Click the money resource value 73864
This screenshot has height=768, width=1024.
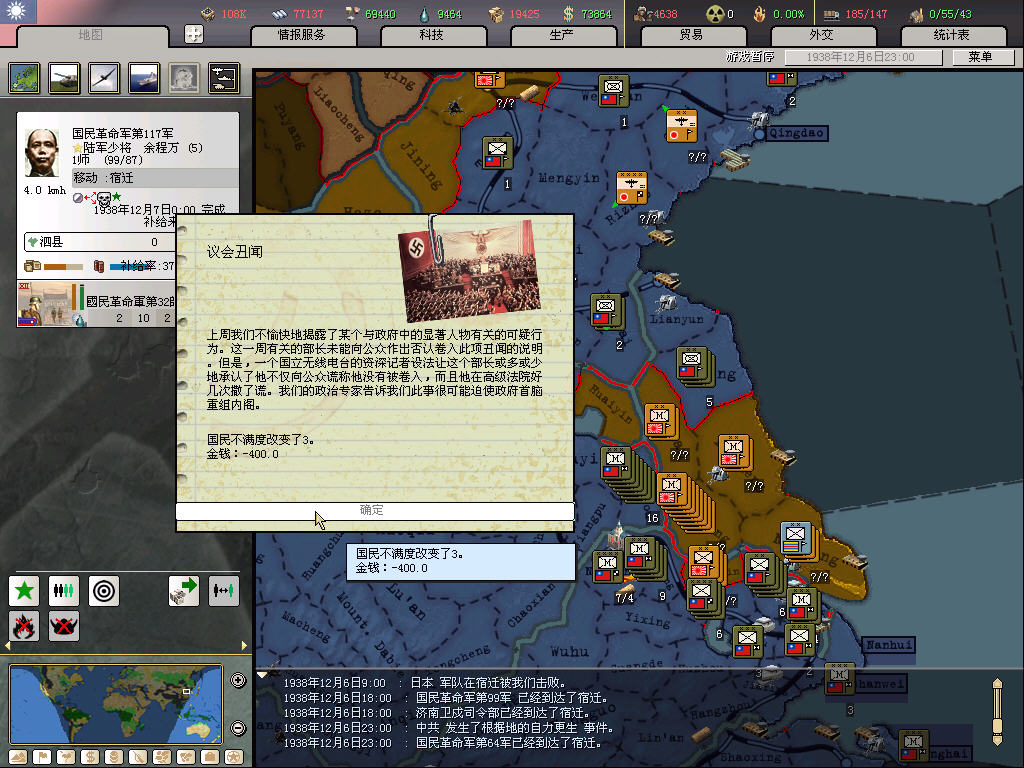(x=596, y=14)
